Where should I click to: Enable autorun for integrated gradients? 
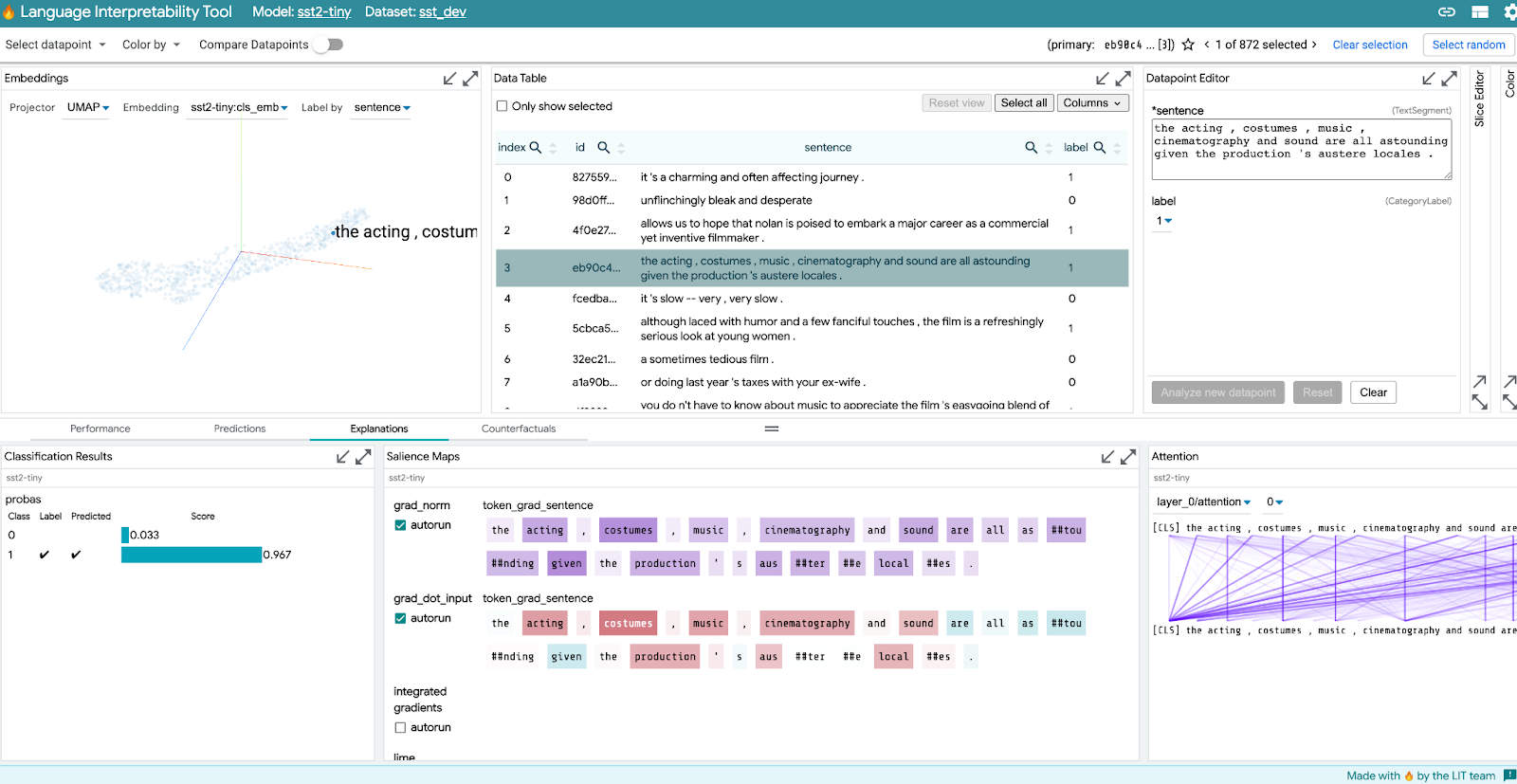point(400,728)
